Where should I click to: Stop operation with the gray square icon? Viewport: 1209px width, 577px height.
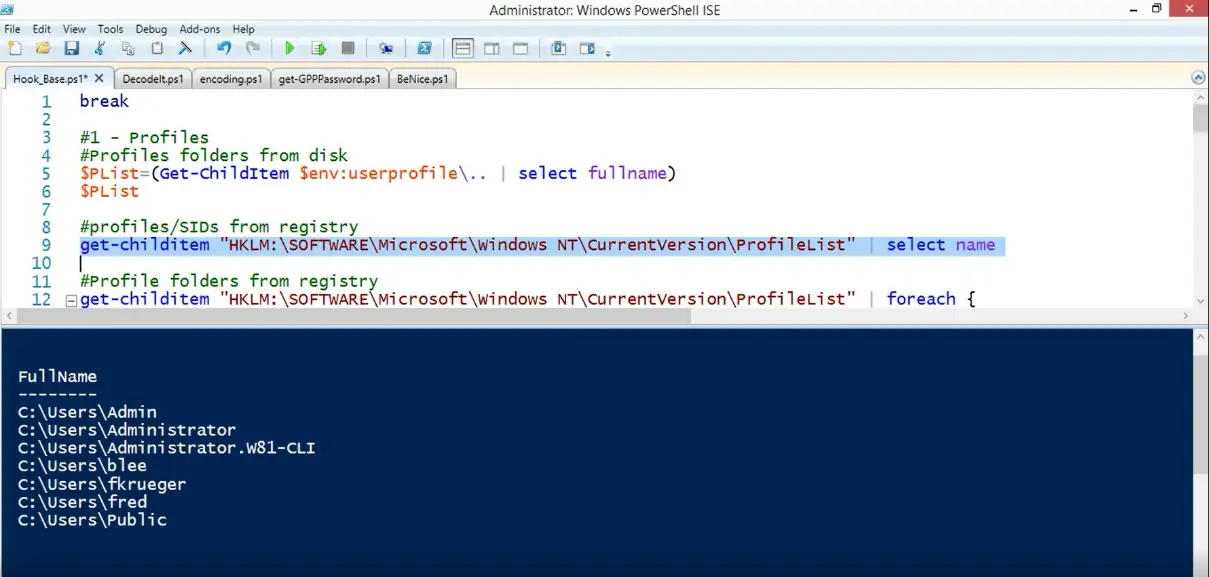coord(348,48)
